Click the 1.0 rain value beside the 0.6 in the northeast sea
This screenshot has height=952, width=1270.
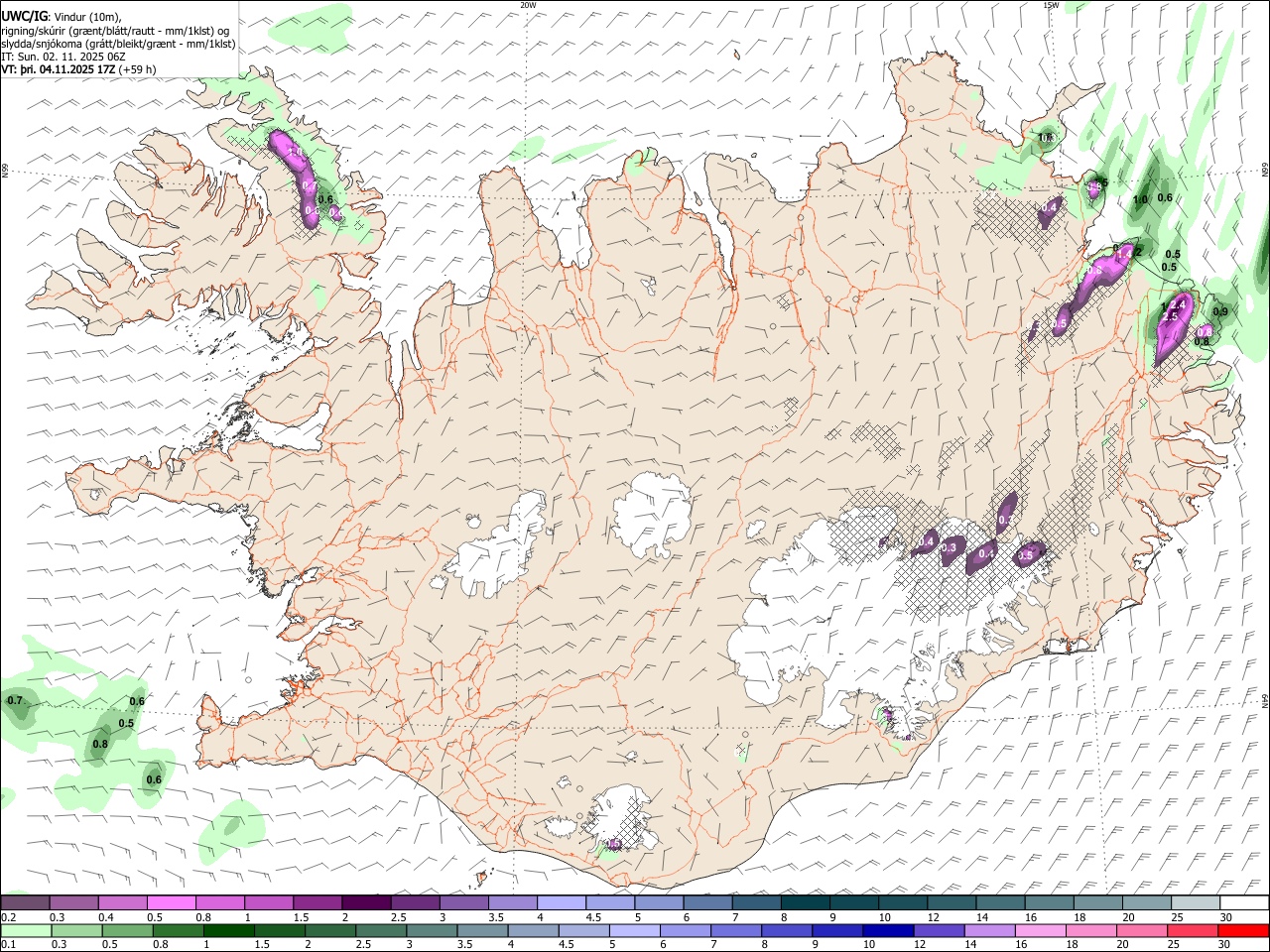click(x=1140, y=199)
